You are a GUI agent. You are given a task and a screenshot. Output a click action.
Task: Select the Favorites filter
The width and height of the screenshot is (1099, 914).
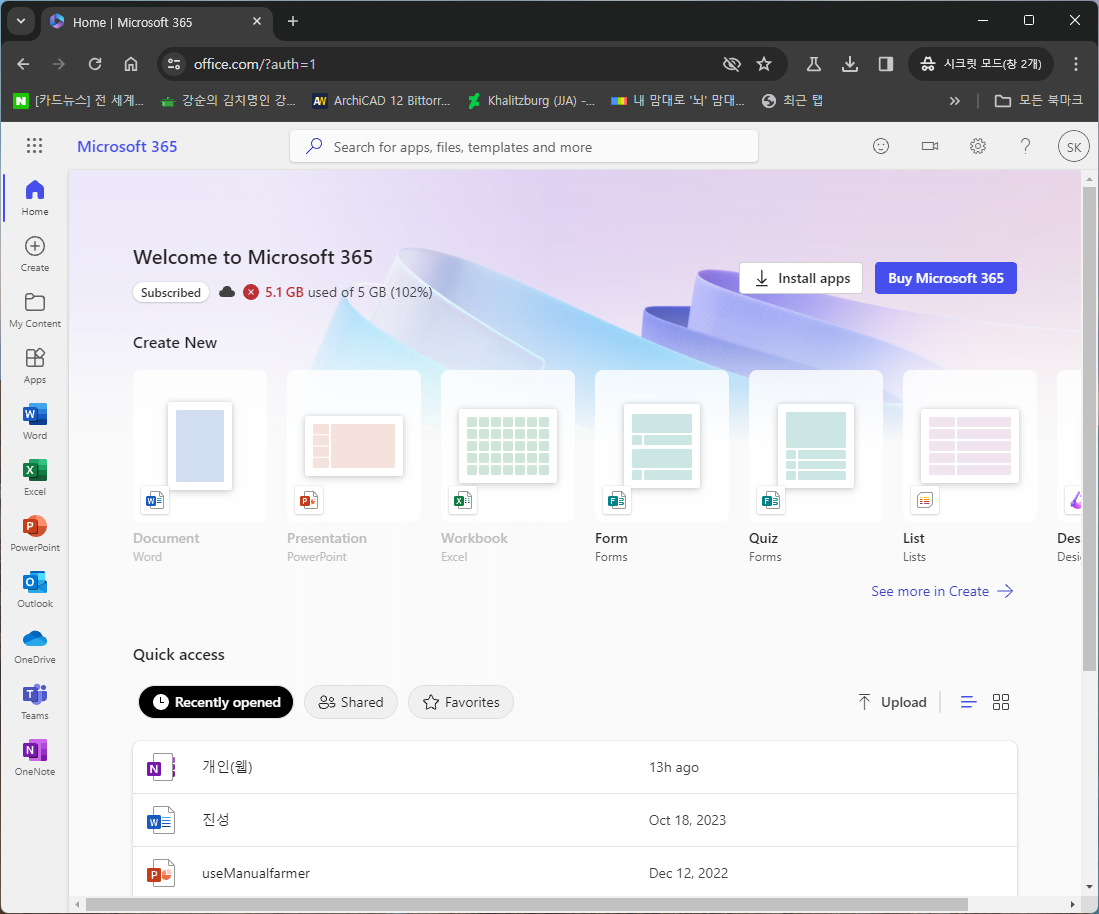click(460, 702)
